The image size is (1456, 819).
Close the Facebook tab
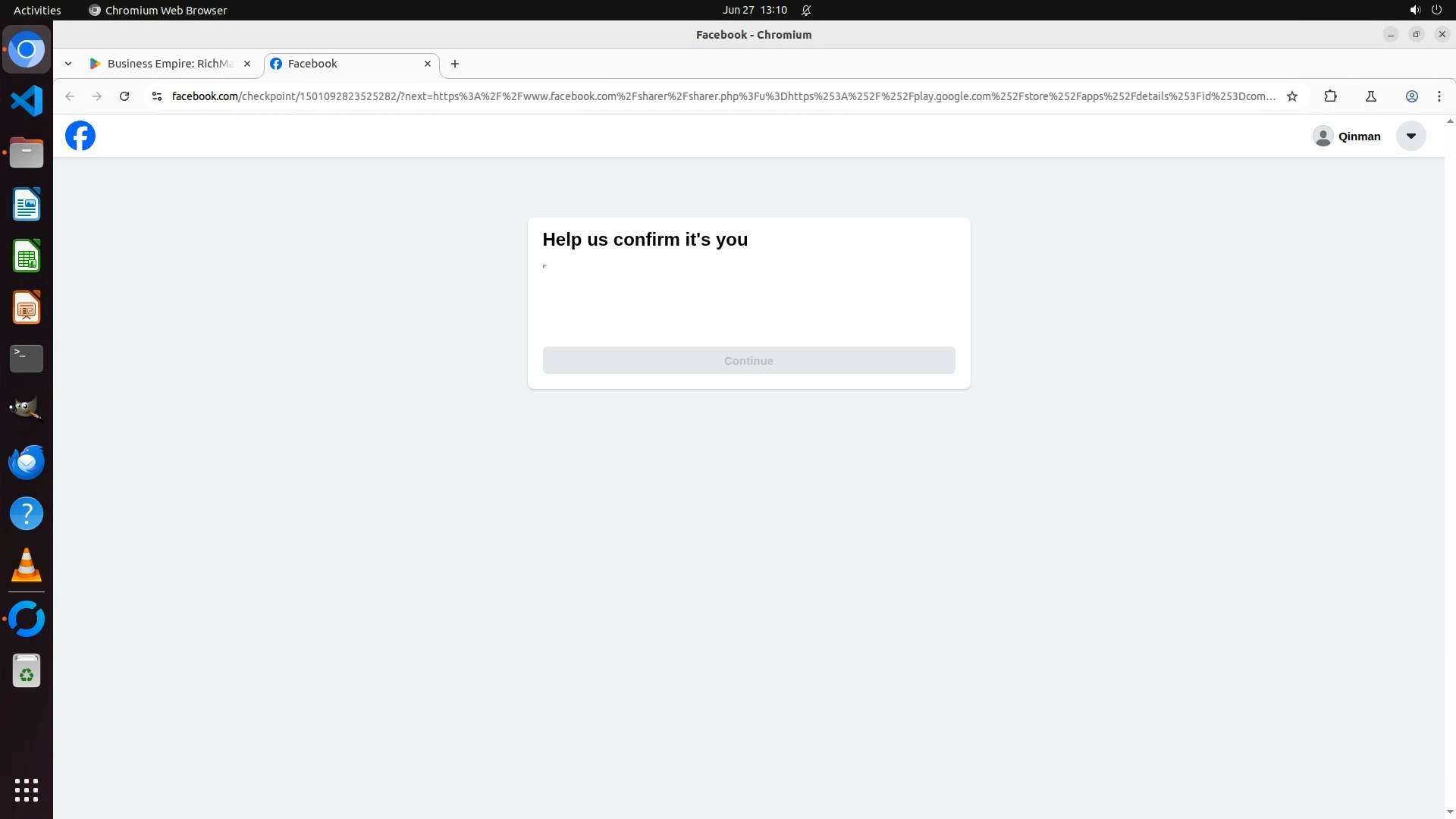tap(428, 64)
